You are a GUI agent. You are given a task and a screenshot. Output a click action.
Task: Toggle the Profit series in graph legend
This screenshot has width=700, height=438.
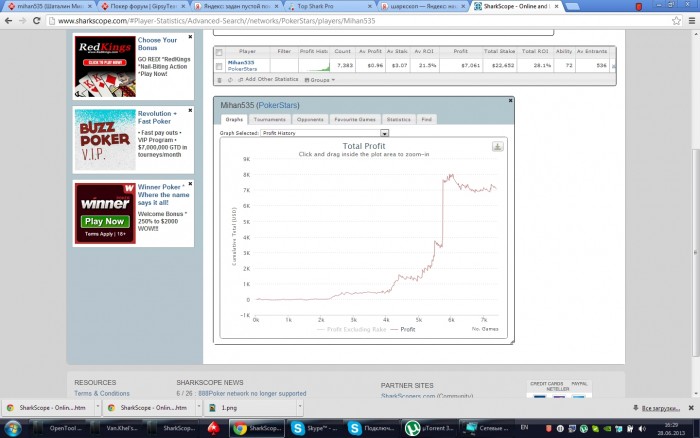click(403, 330)
